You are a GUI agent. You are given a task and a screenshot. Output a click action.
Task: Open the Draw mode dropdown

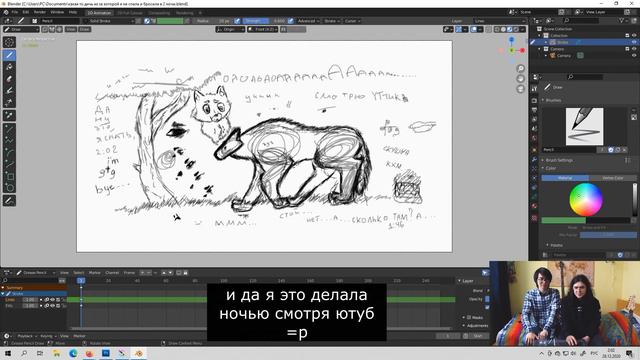pyautogui.click(x=21, y=29)
